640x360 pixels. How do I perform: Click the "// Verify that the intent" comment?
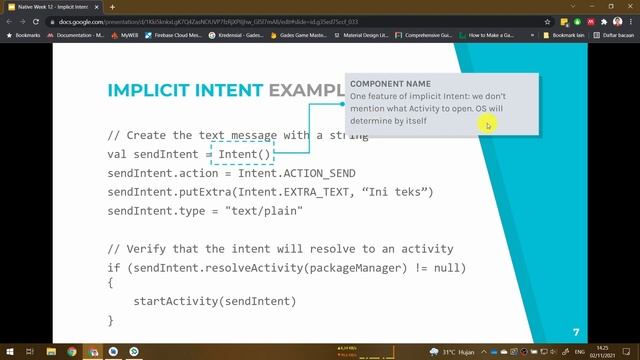[280, 249]
